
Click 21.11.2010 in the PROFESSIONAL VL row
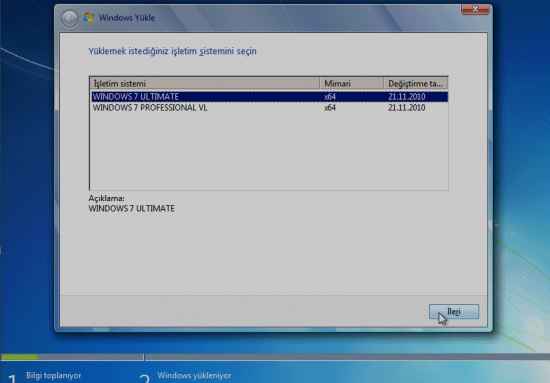coord(407,107)
